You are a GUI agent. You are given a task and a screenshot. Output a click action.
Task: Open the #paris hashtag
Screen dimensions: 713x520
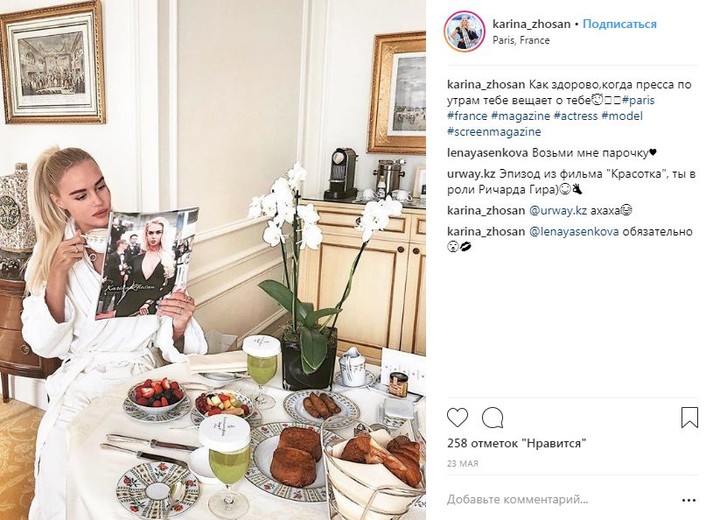coord(638,100)
